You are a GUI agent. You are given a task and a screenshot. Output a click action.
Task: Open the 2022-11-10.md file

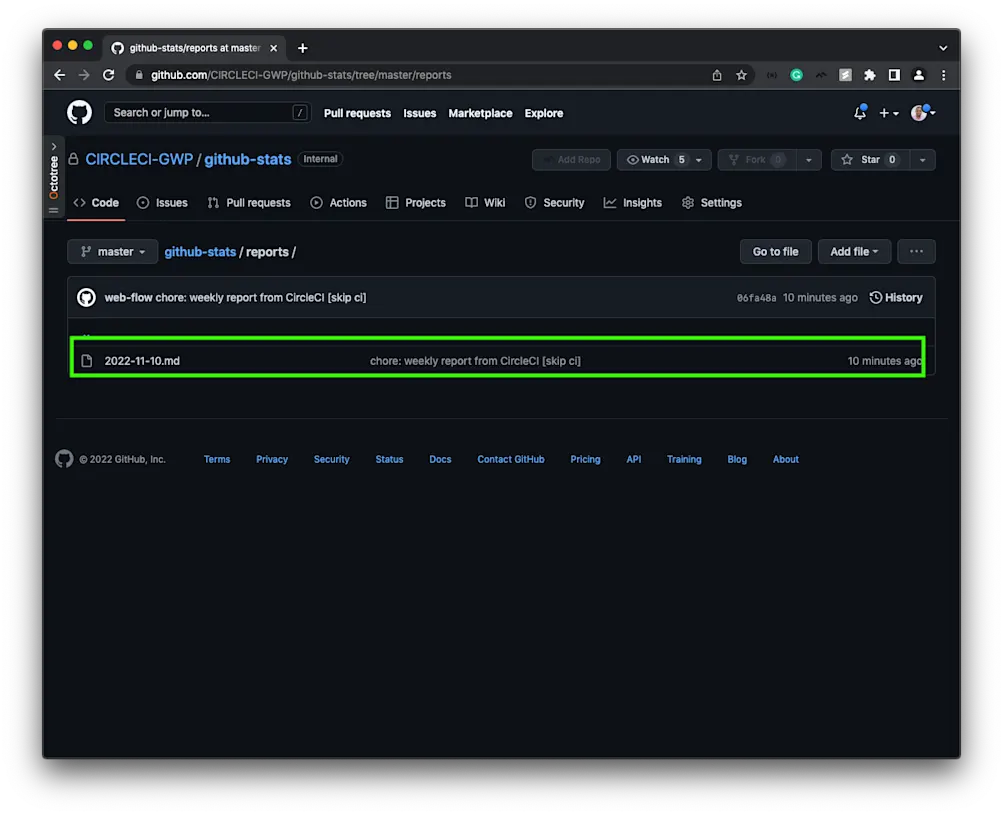pyautogui.click(x=142, y=361)
